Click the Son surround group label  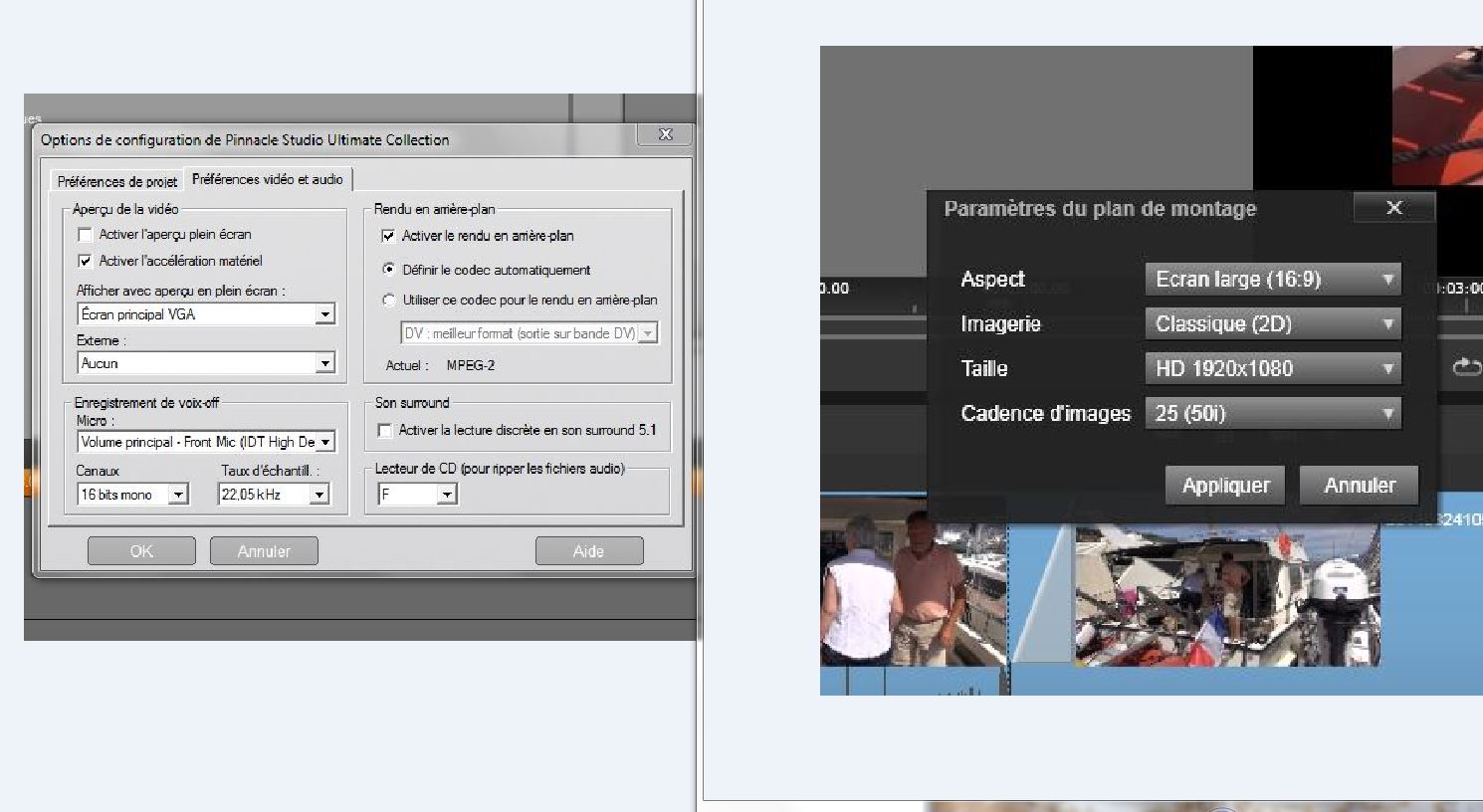coord(412,403)
